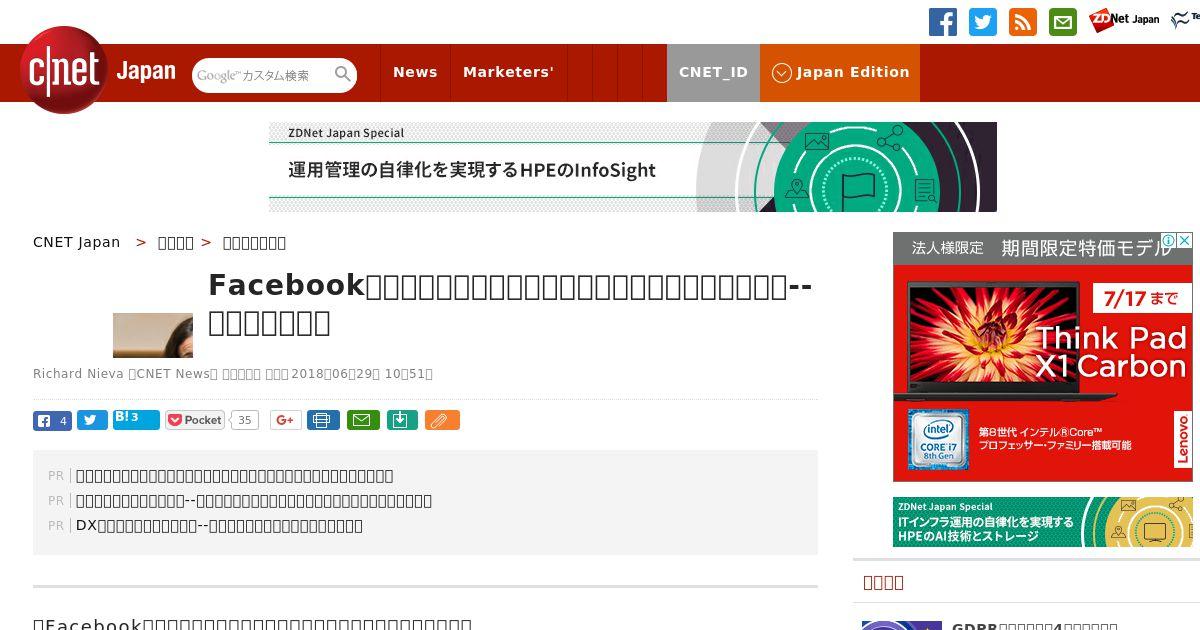Open the News menu
The height and width of the screenshot is (630, 1200).
click(x=415, y=72)
